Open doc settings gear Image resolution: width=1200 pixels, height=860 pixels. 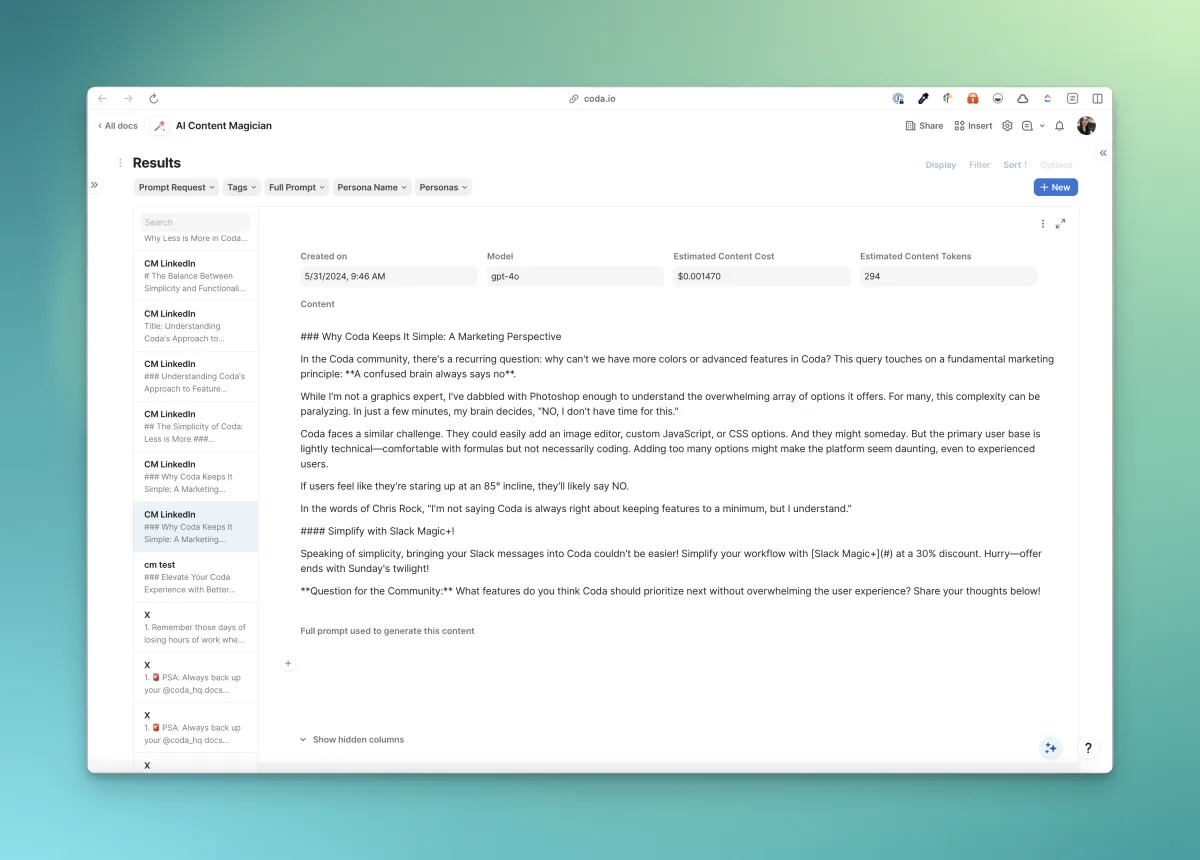(x=1007, y=126)
